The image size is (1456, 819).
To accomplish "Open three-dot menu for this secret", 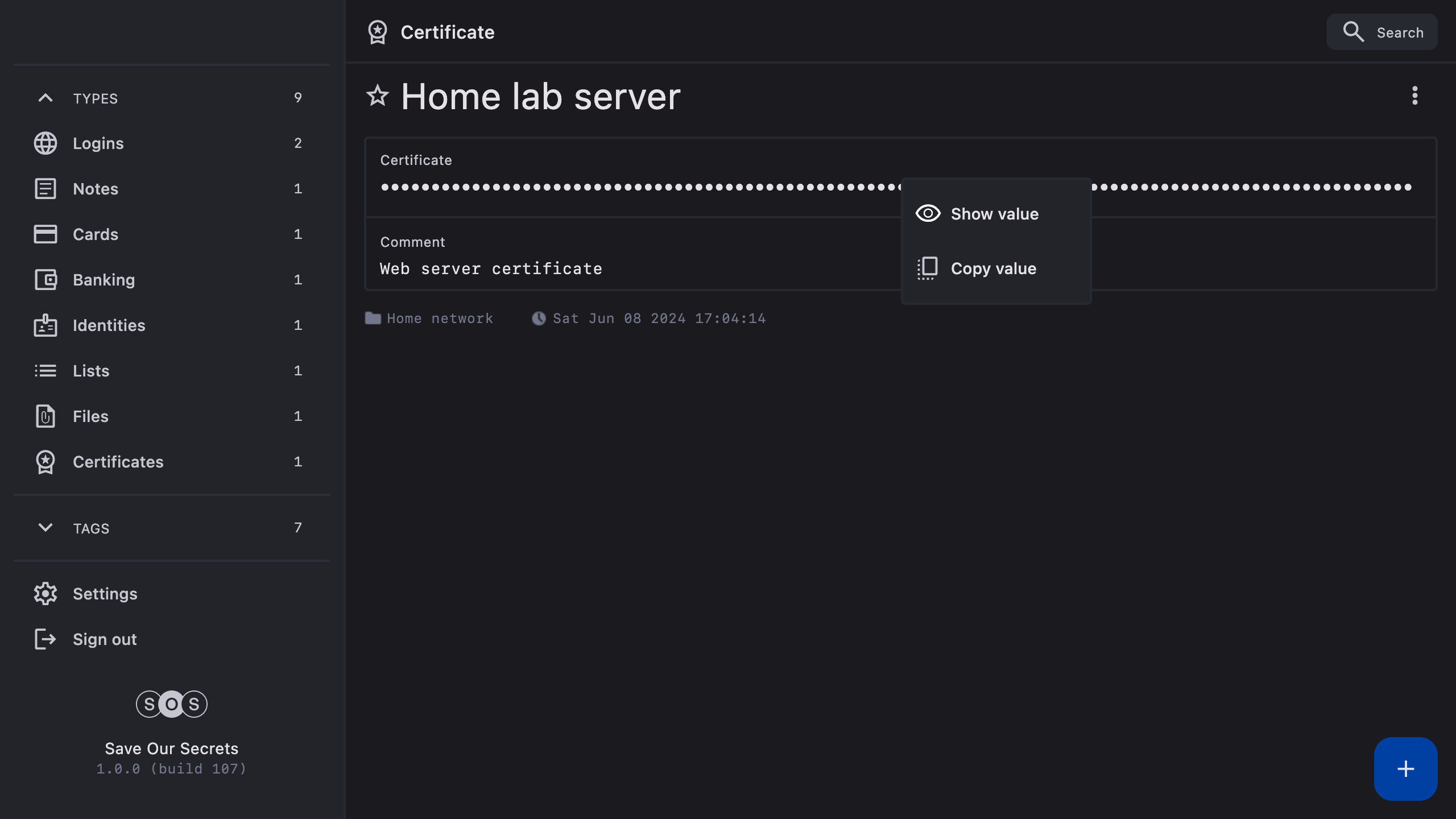I will tap(1414, 96).
